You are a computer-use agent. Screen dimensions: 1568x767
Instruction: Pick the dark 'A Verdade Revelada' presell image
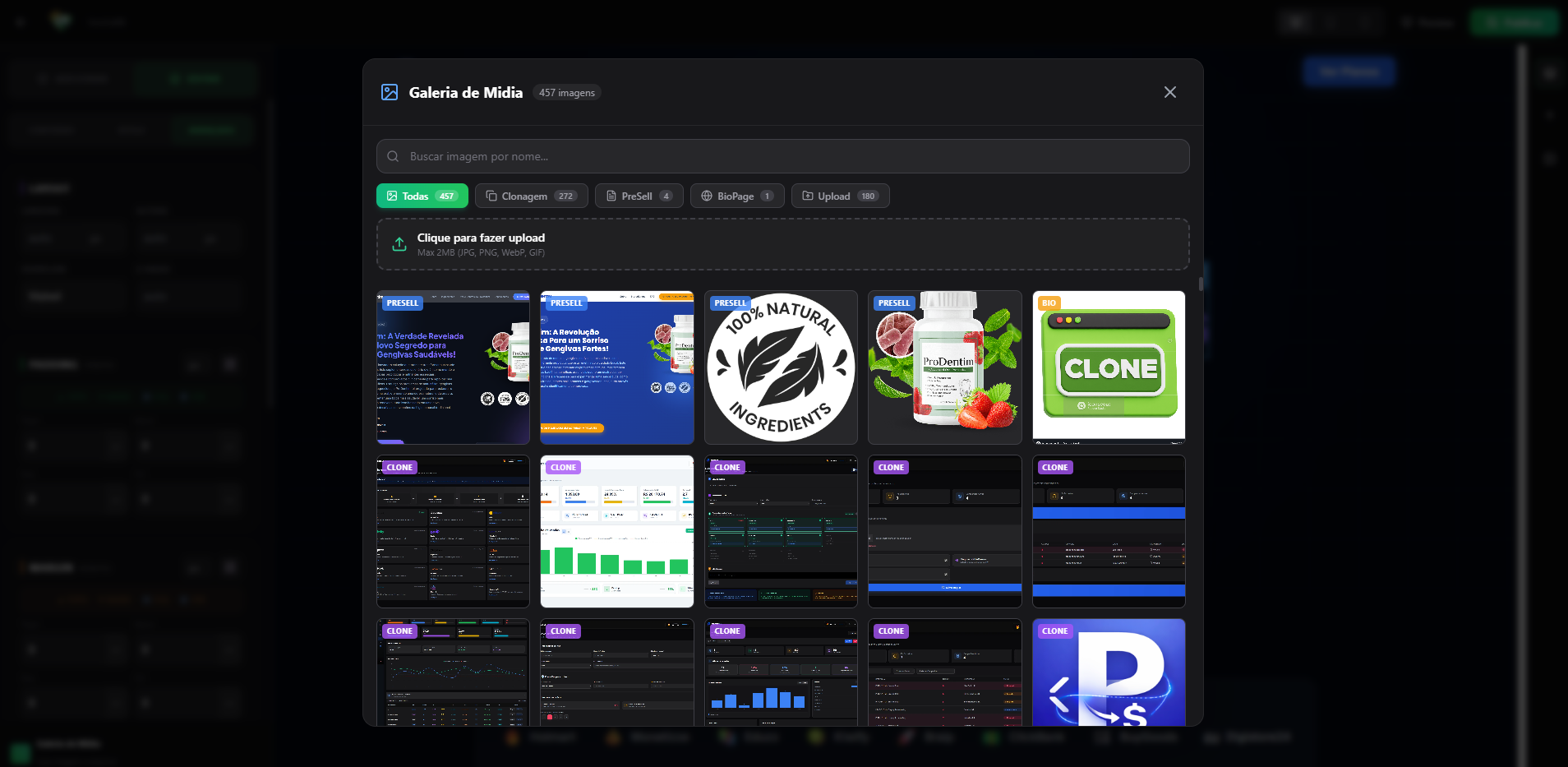(453, 367)
